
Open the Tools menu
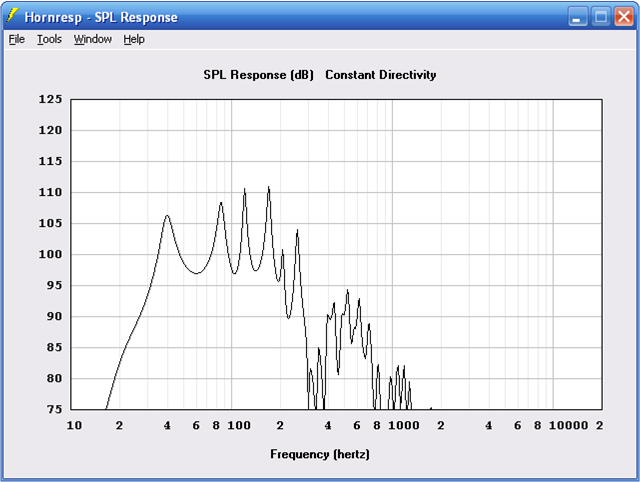tap(49, 39)
